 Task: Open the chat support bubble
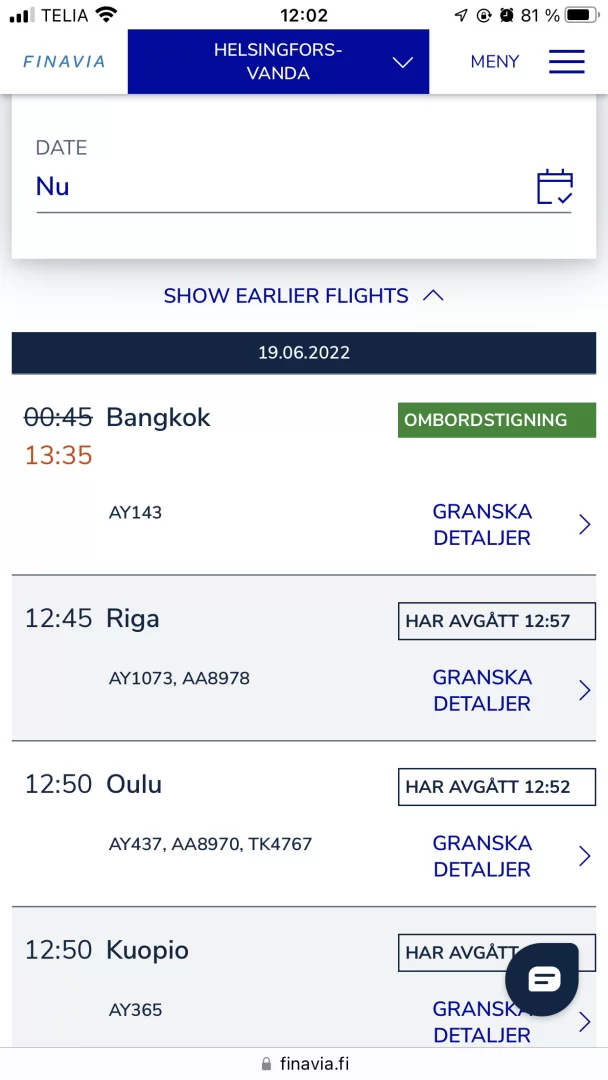542,979
